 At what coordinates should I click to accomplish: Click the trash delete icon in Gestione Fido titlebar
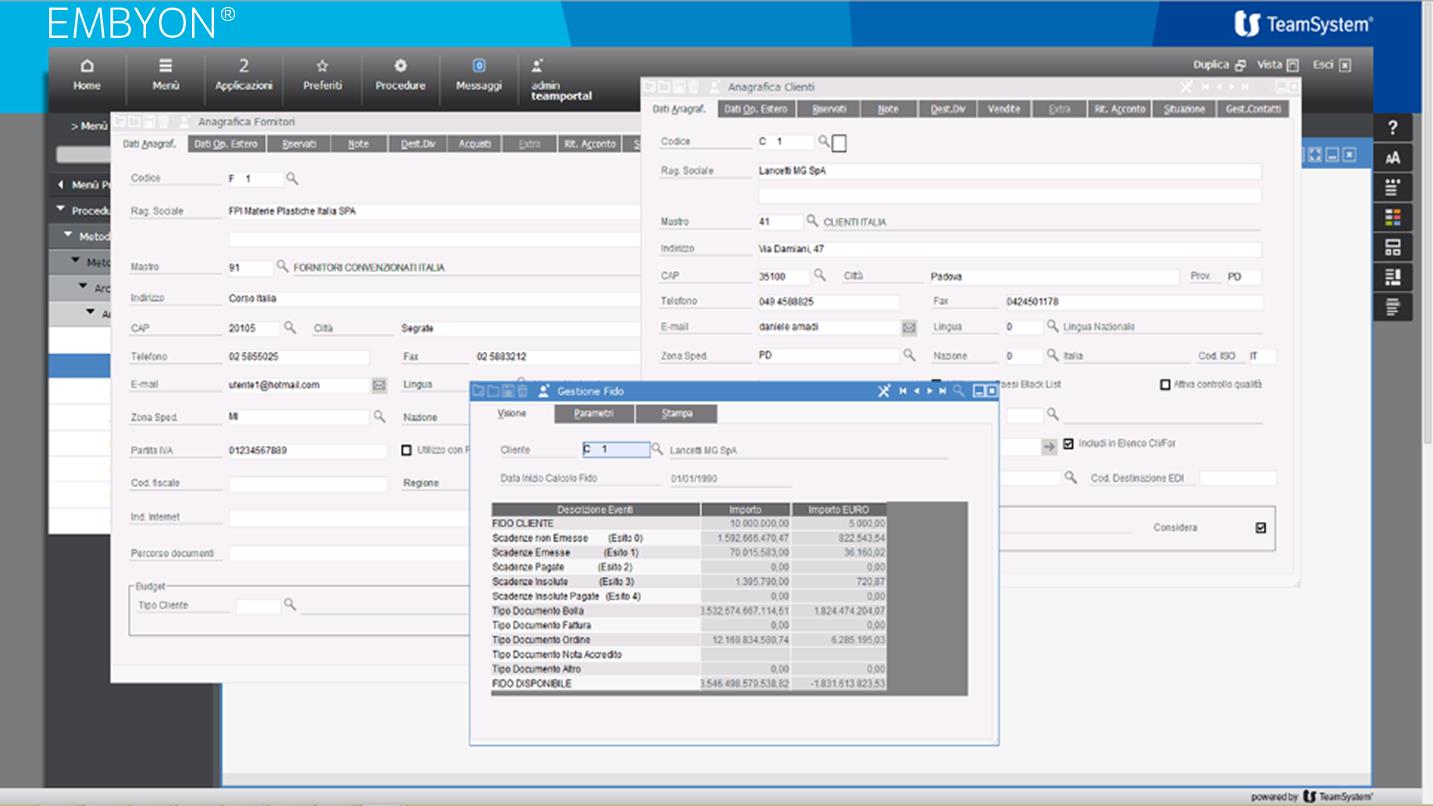point(522,390)
